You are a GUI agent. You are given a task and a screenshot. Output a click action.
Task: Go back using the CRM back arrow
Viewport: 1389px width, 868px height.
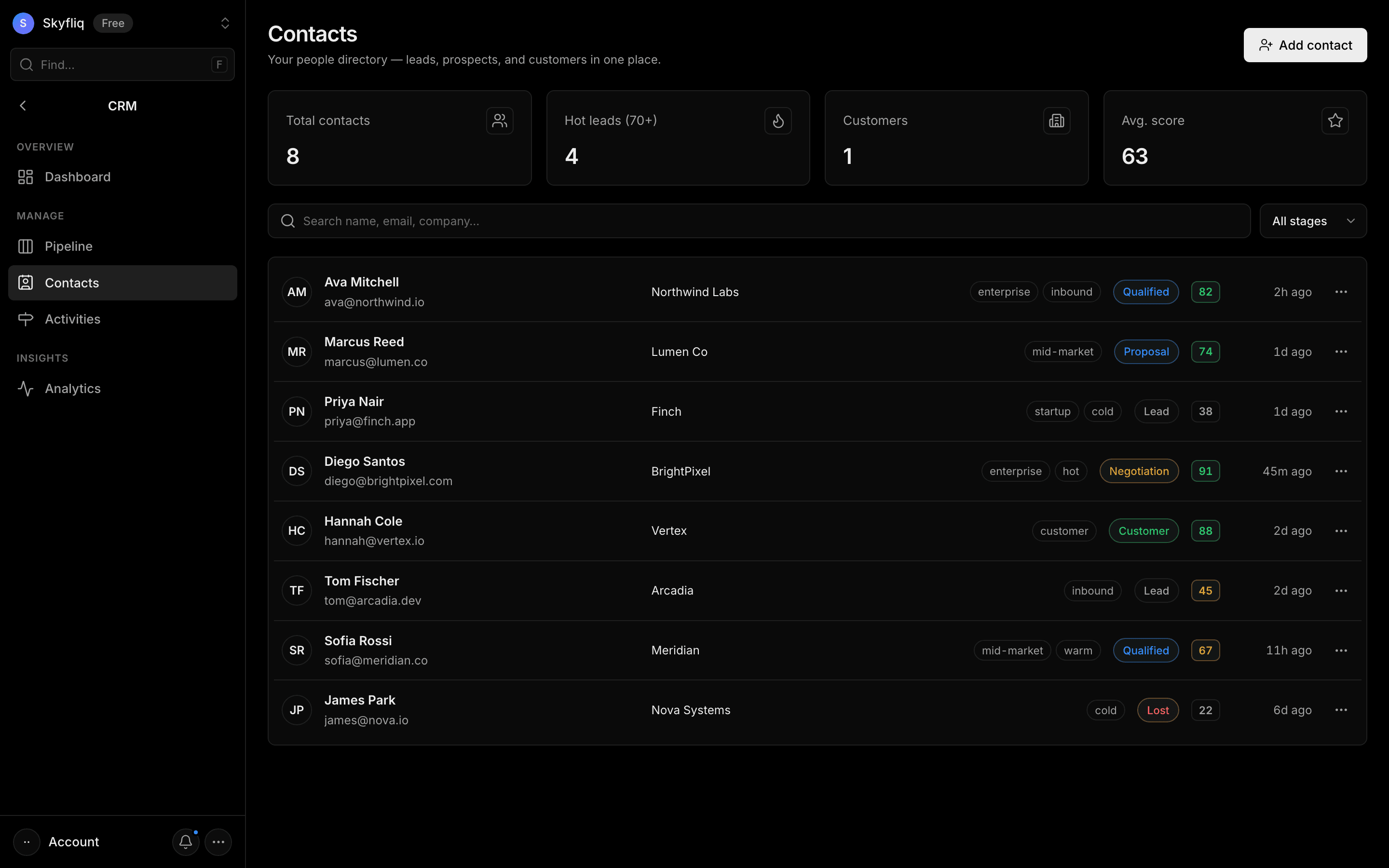23,106
